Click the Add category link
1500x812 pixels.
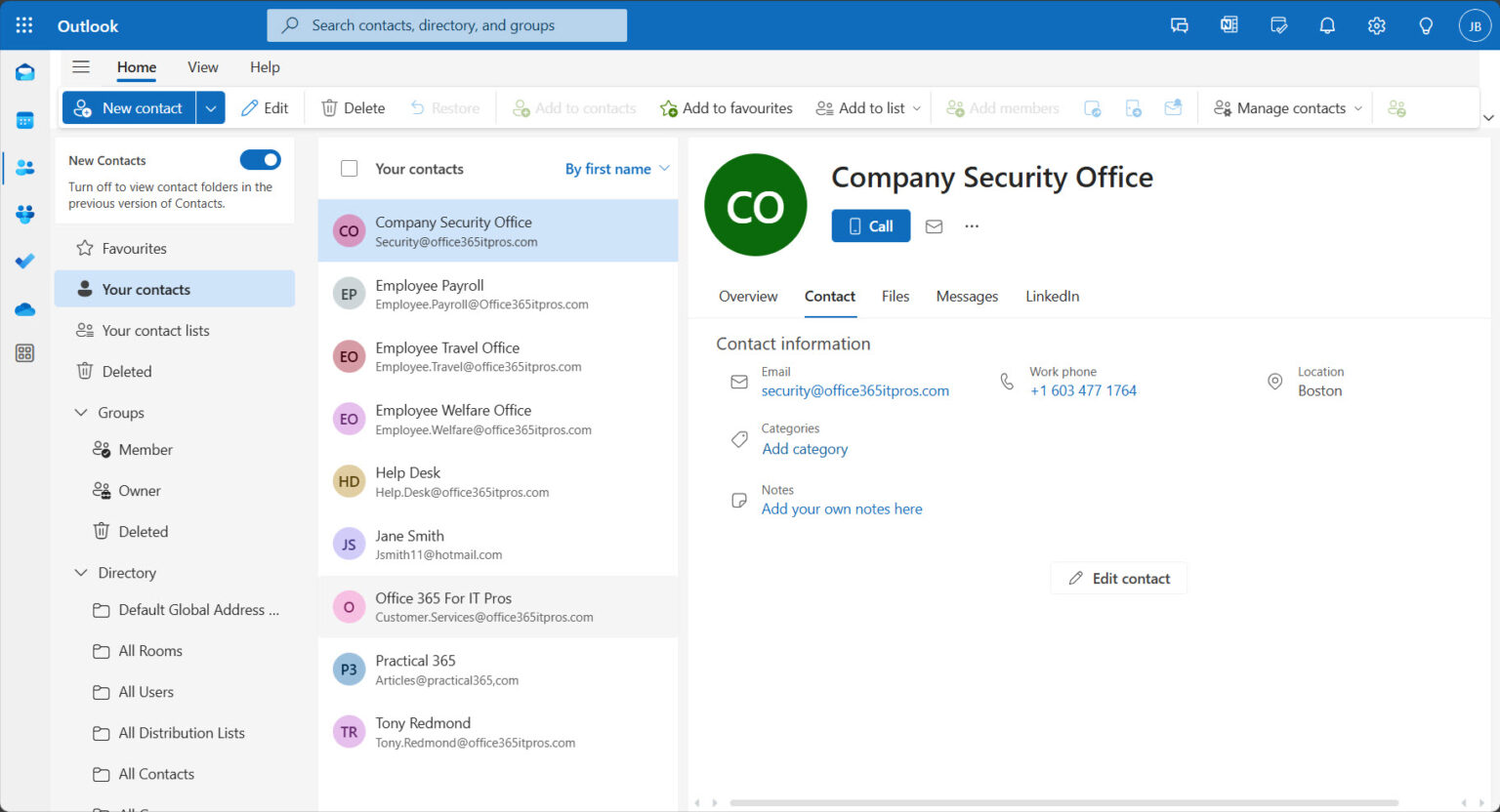[x=805, y=449]
